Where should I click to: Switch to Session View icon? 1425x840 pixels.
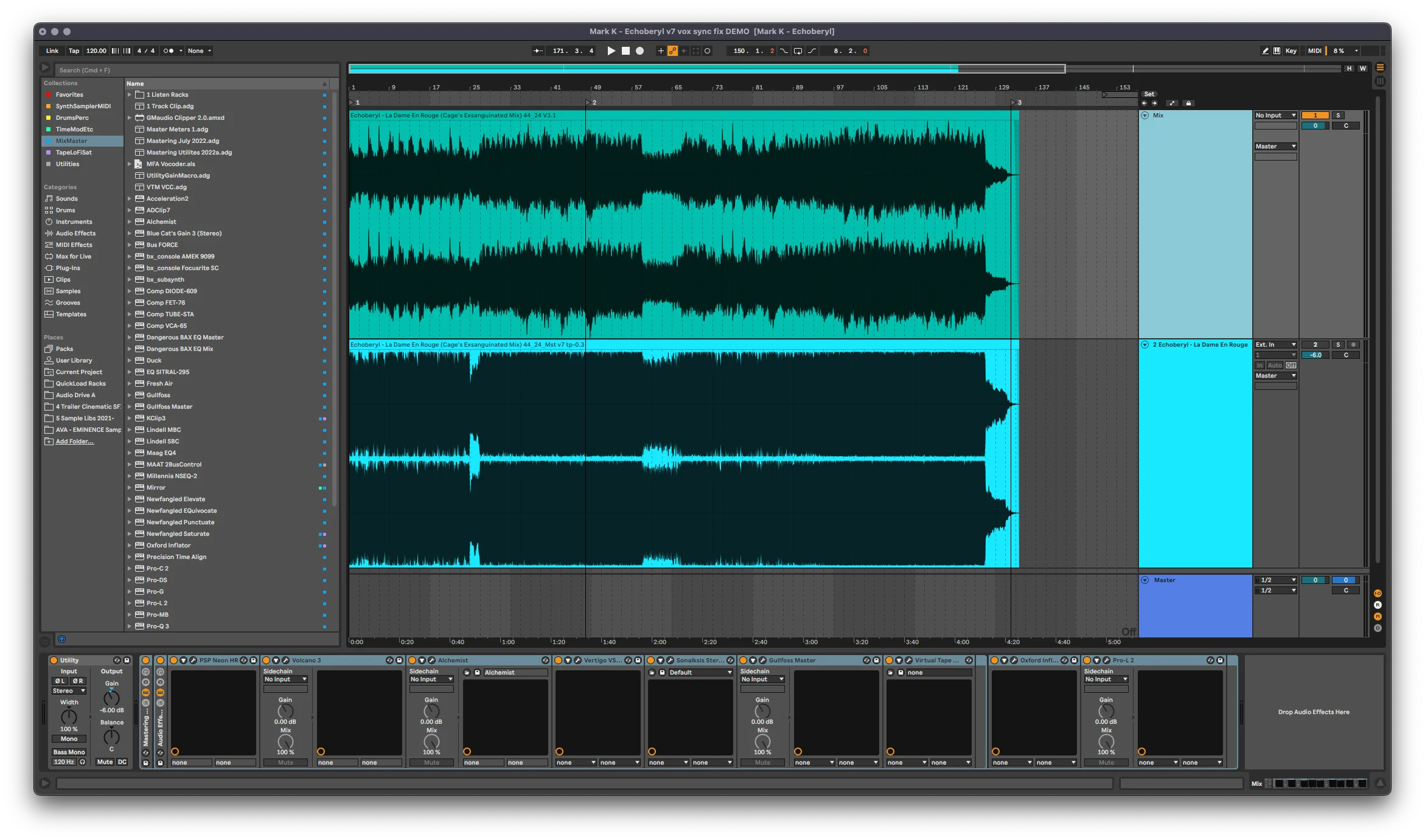(1380, 81)
